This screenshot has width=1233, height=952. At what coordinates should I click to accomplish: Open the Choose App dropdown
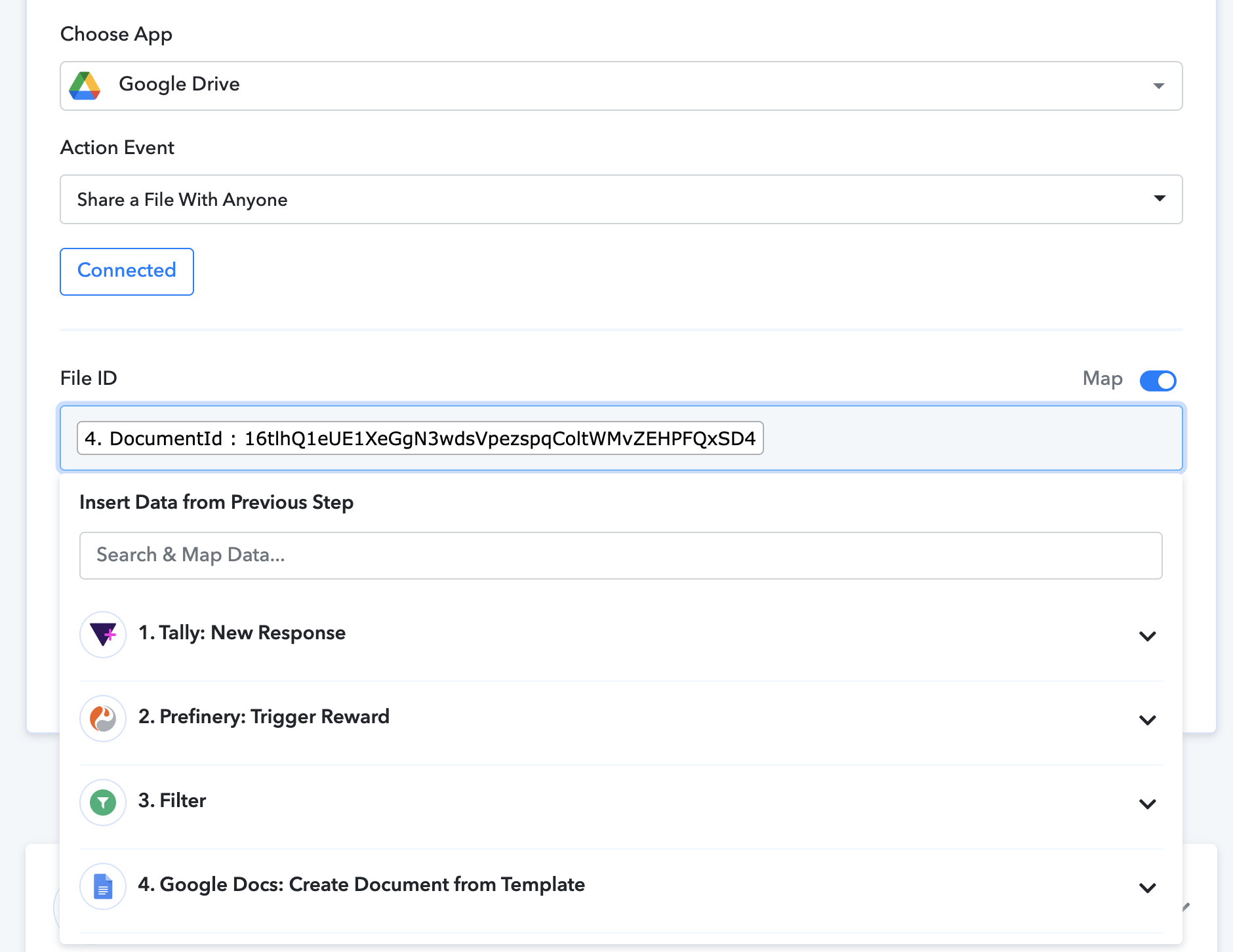(621, 86)
